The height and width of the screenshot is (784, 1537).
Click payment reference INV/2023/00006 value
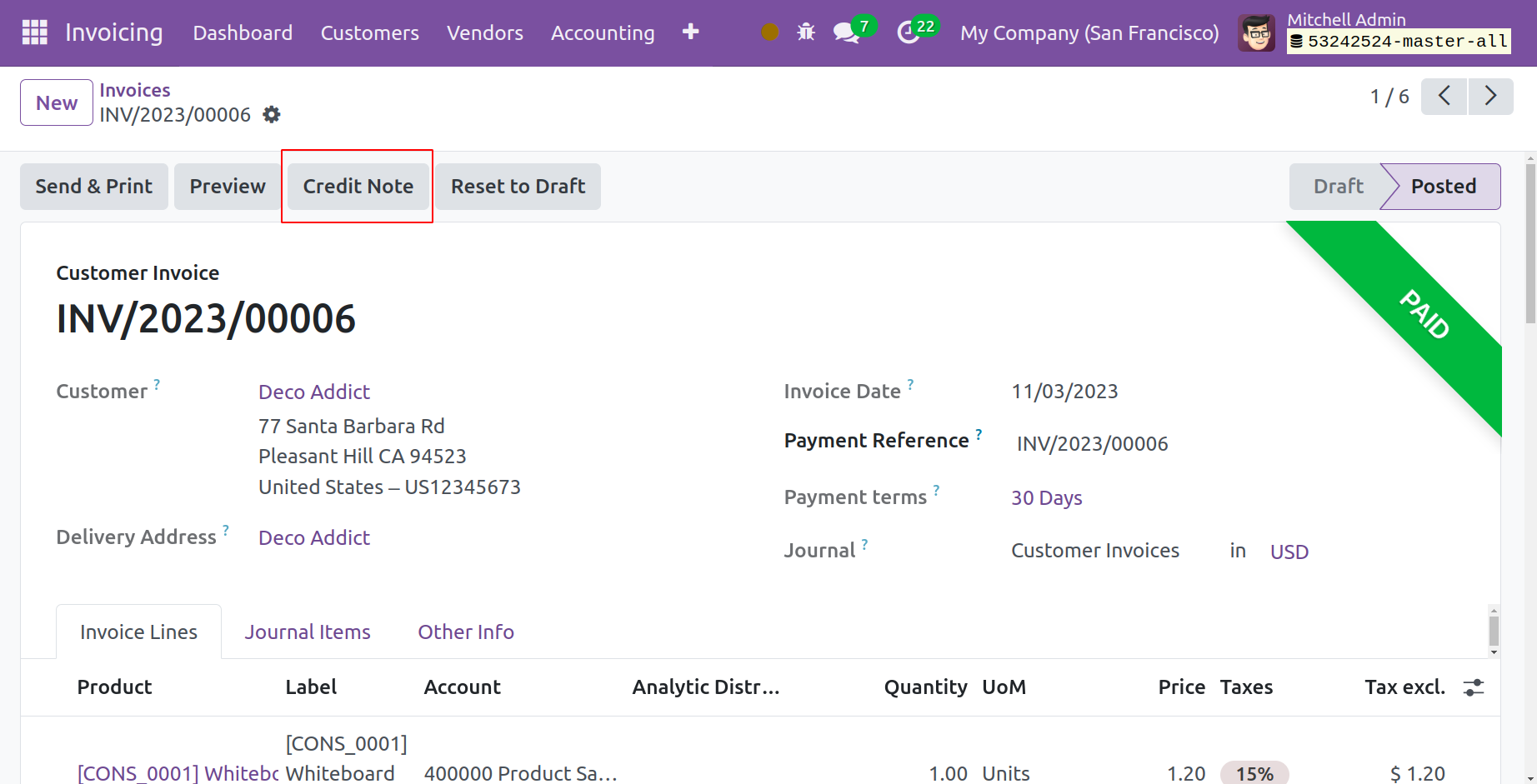1092,444
